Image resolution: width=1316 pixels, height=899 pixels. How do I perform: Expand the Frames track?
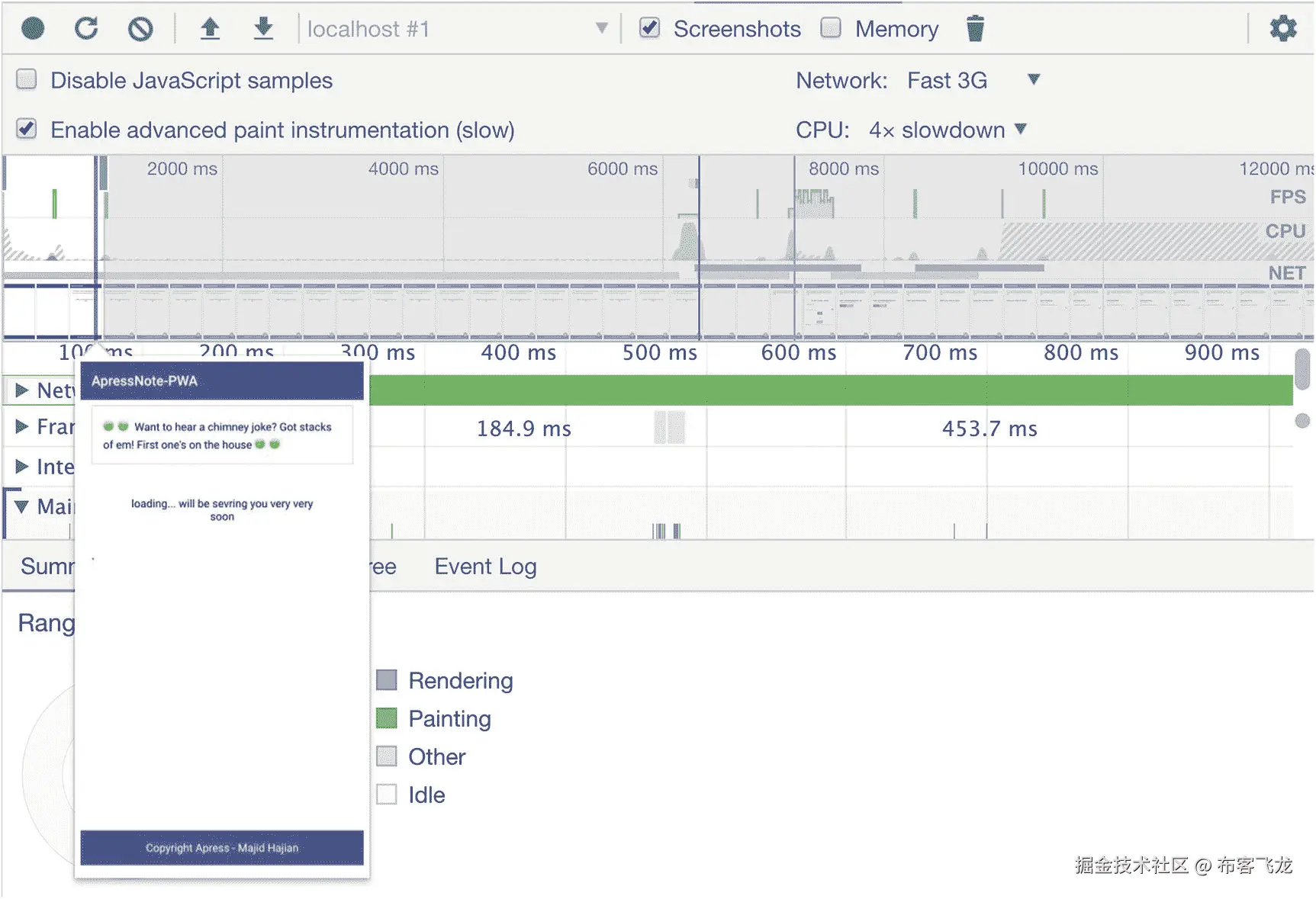pos(22,426)
